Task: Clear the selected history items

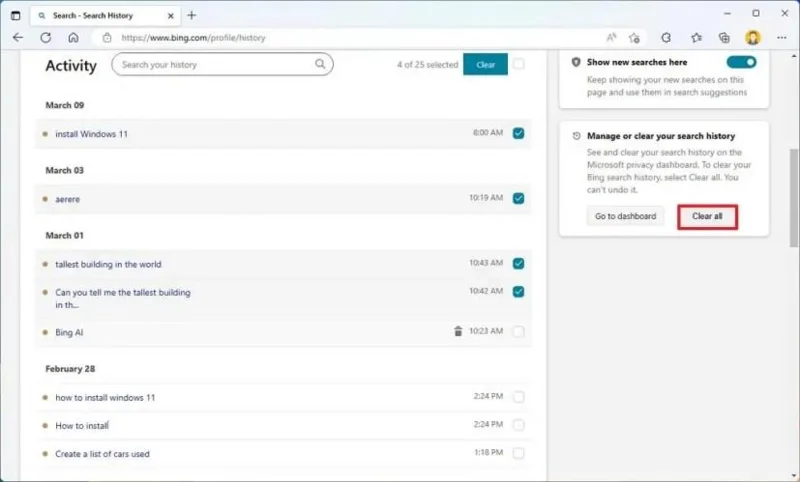Action: [x=485, y=64]
